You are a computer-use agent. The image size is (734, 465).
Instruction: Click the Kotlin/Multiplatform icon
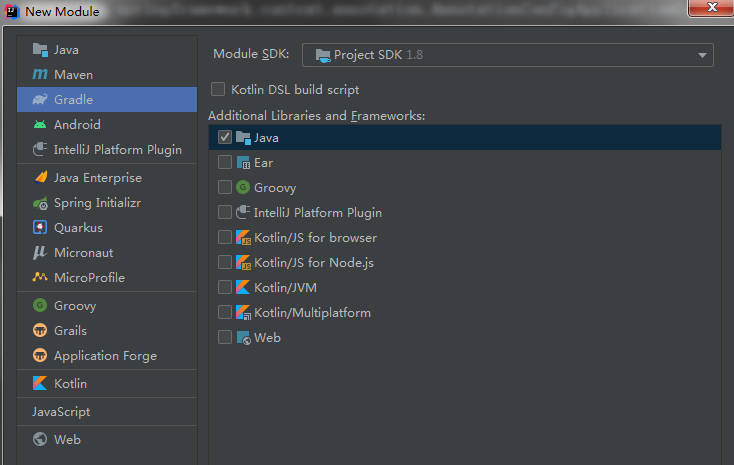point(243,312)
